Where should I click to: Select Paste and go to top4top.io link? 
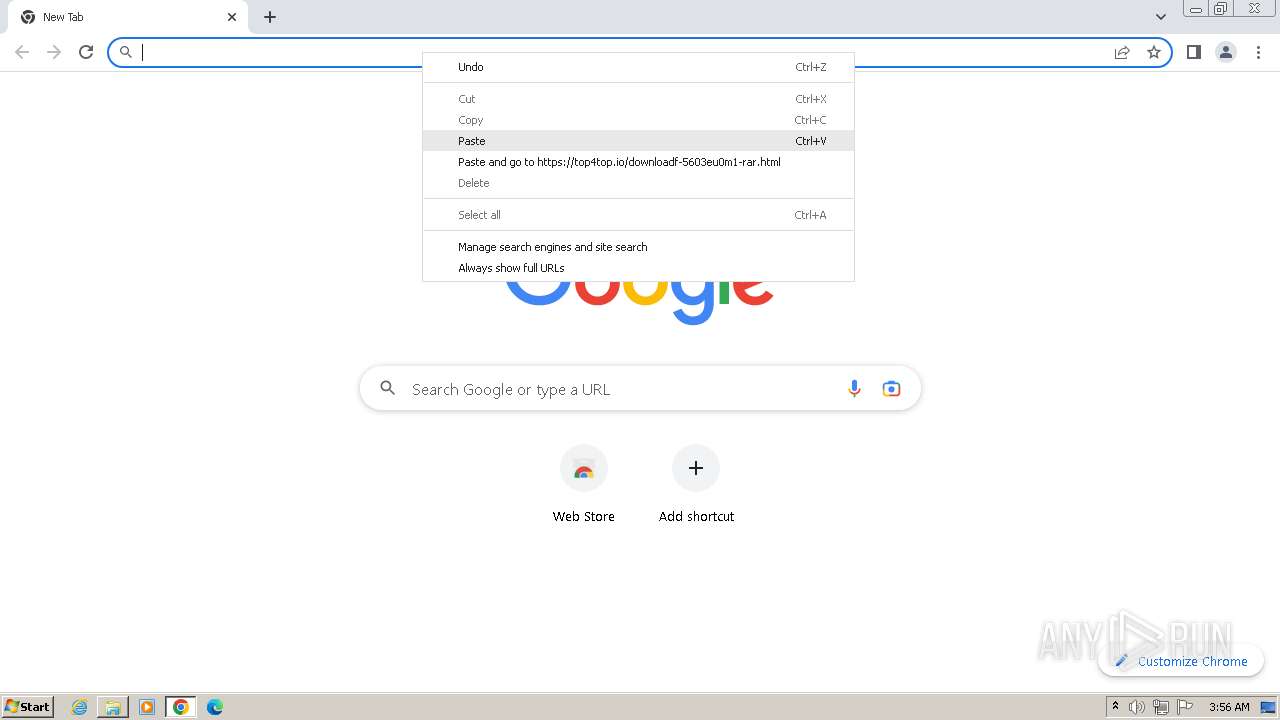638,162
